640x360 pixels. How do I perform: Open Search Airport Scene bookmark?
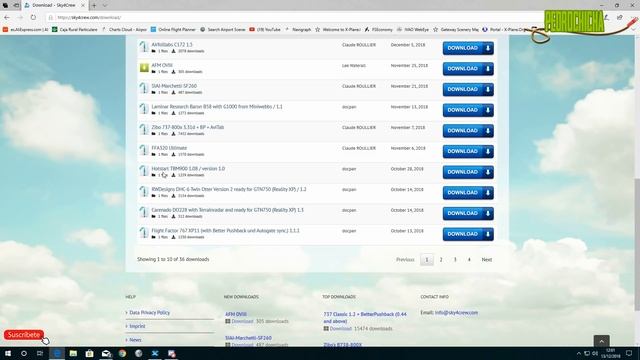click(x=223, y=29)
